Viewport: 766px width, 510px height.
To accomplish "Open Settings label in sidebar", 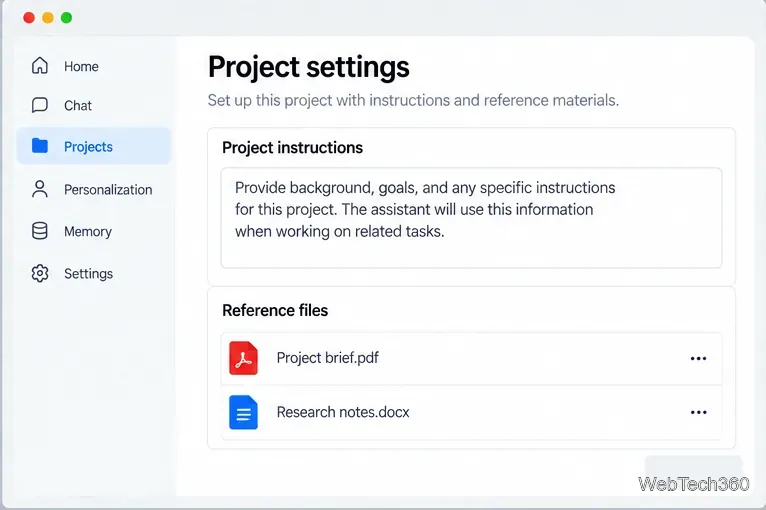I will coord(88,274).
